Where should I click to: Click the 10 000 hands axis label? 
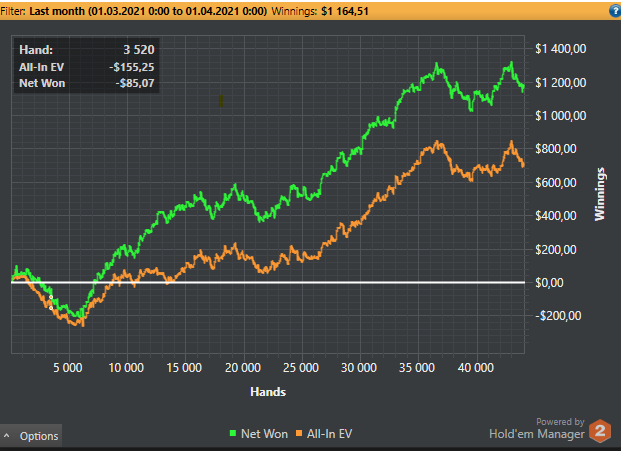[126, 367]
